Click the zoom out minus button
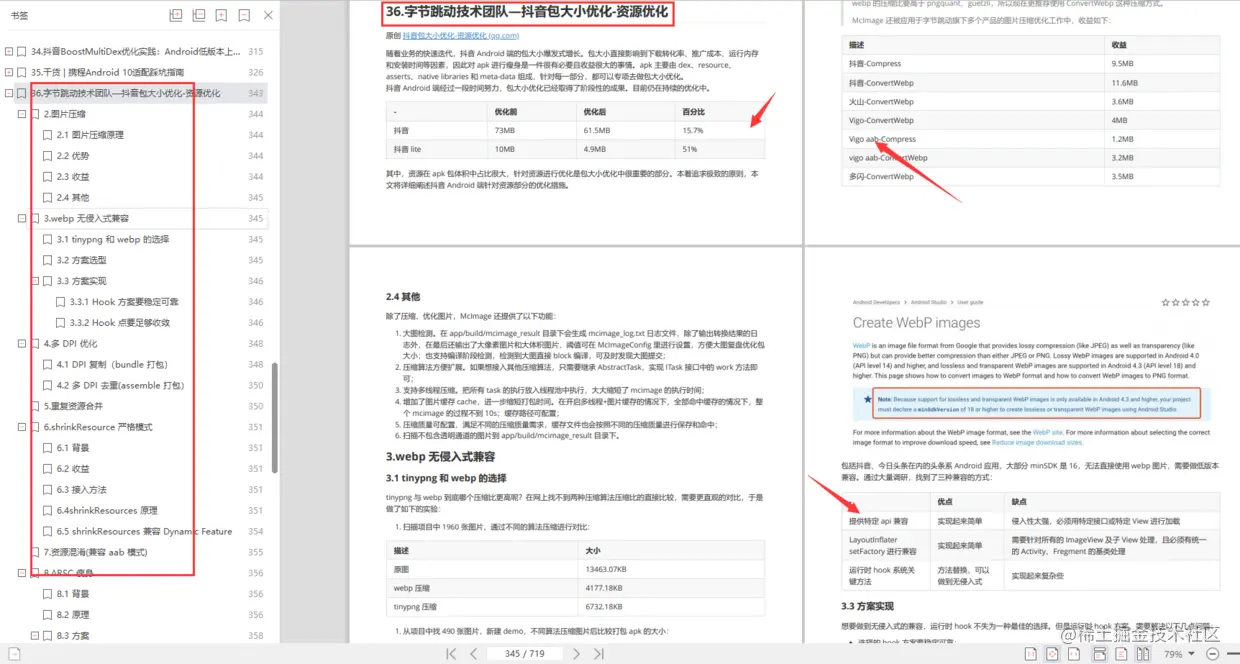Screen dimensions: 1240x664 pyautogui.click(x=1212, y=654)
